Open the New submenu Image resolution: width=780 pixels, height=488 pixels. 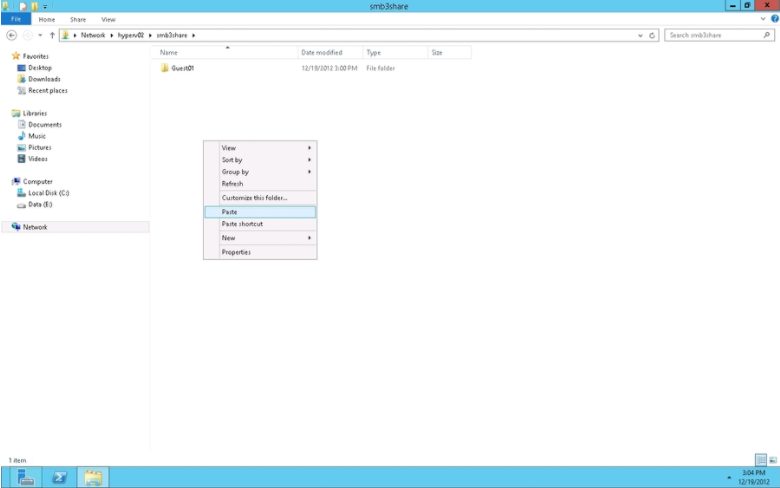click(x=260, y=238)
